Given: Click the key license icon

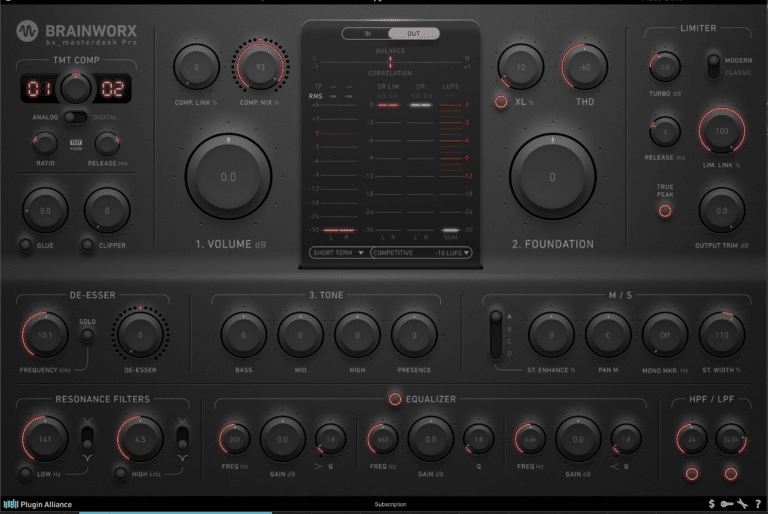Looking at the screenshot, I should click(x=726, y=504).
